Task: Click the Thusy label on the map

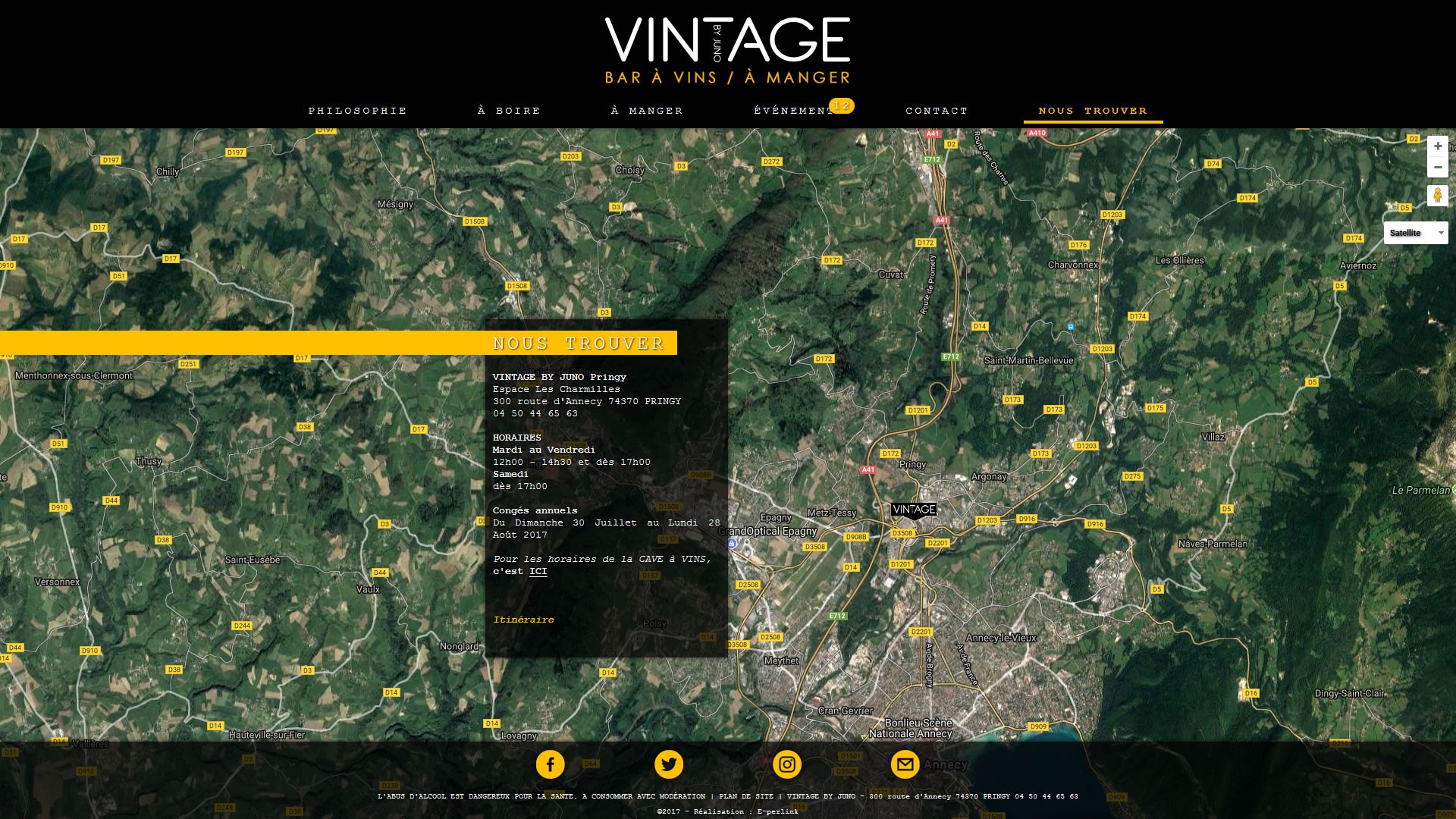Action: (149, 461)
